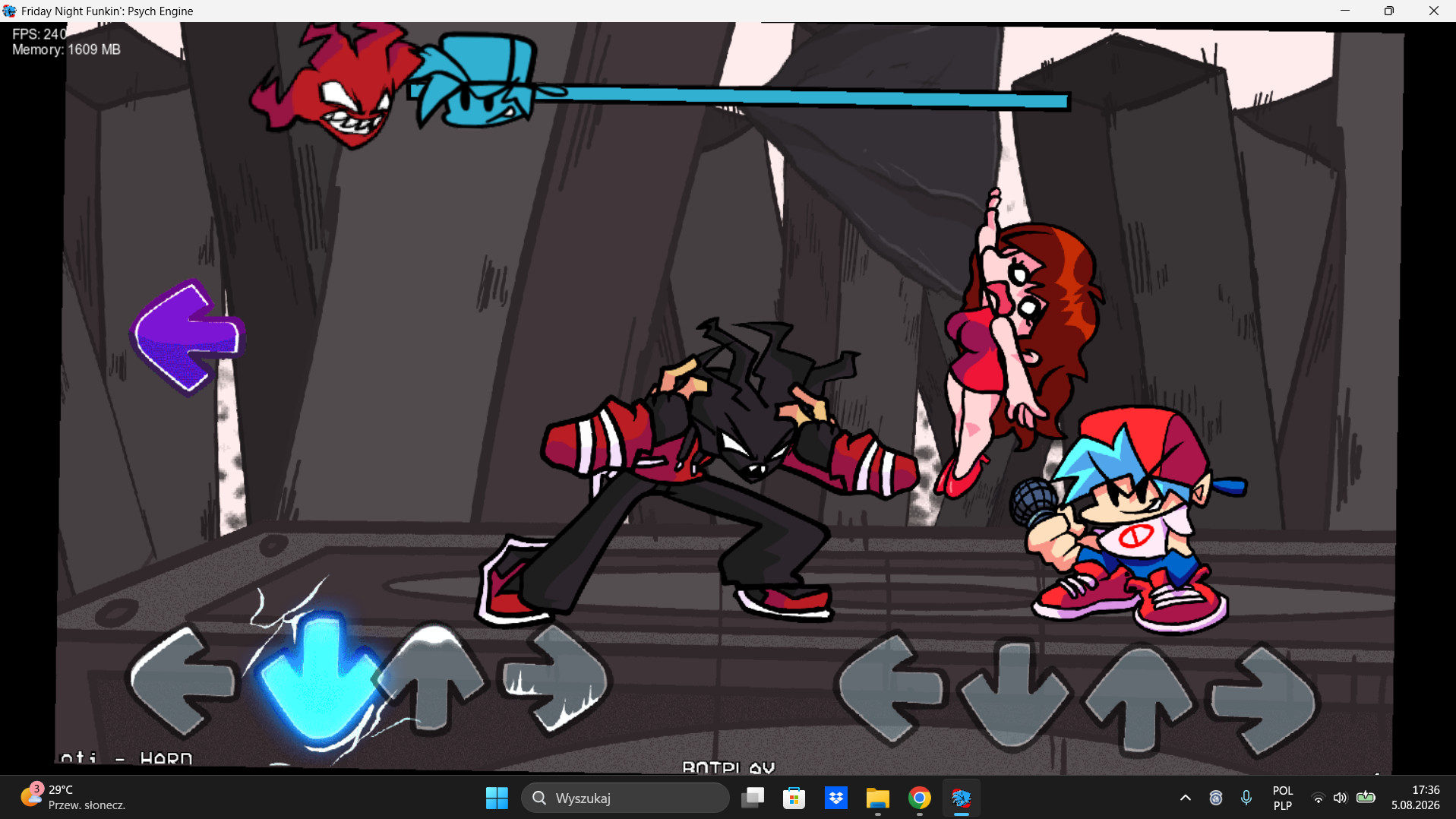Open the Wi-Fi network tray icon
The image size is (1456, 819).
[x=1319, y=798]
